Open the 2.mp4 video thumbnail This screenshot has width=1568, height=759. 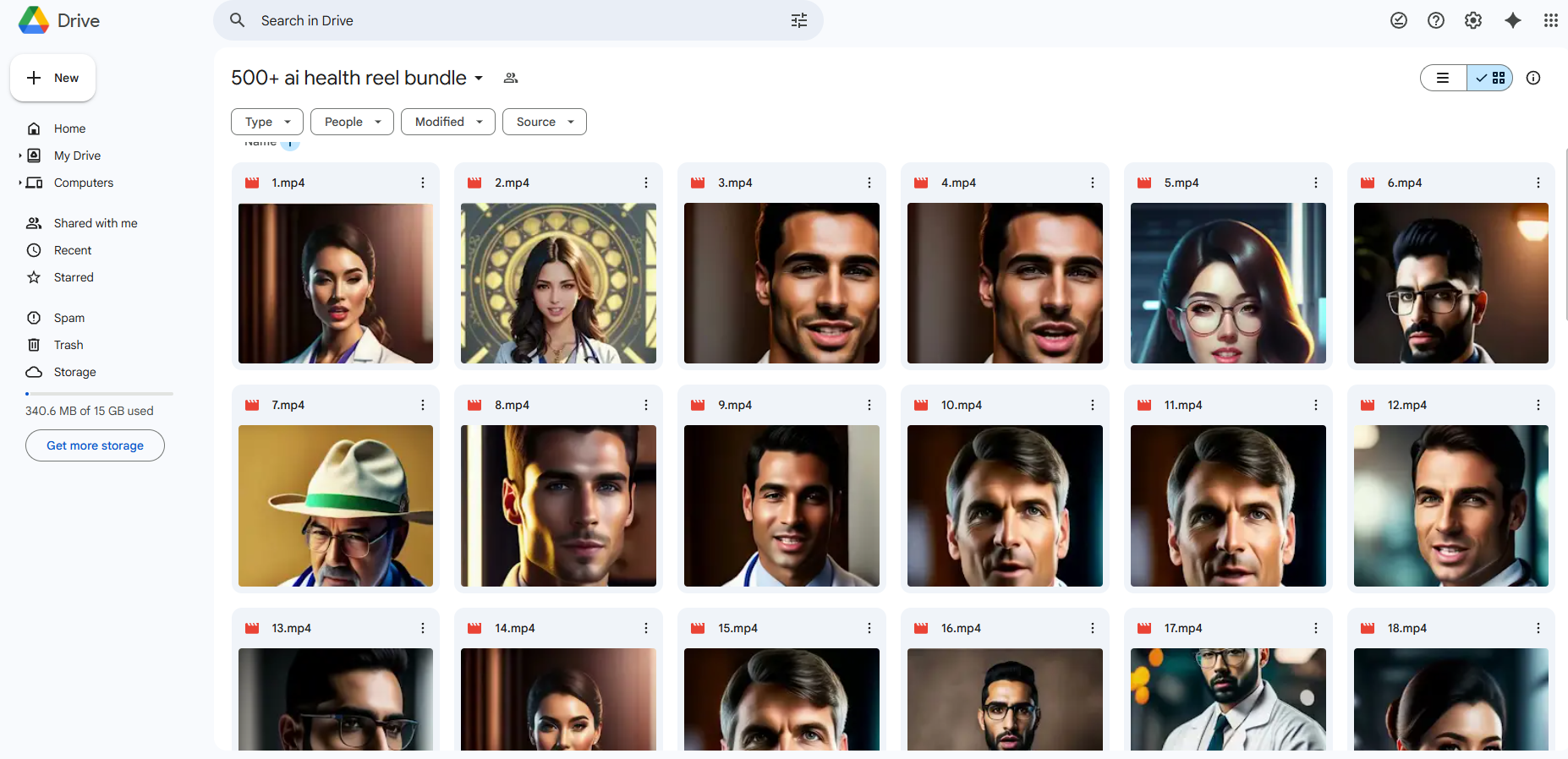(x=558, y=283)
